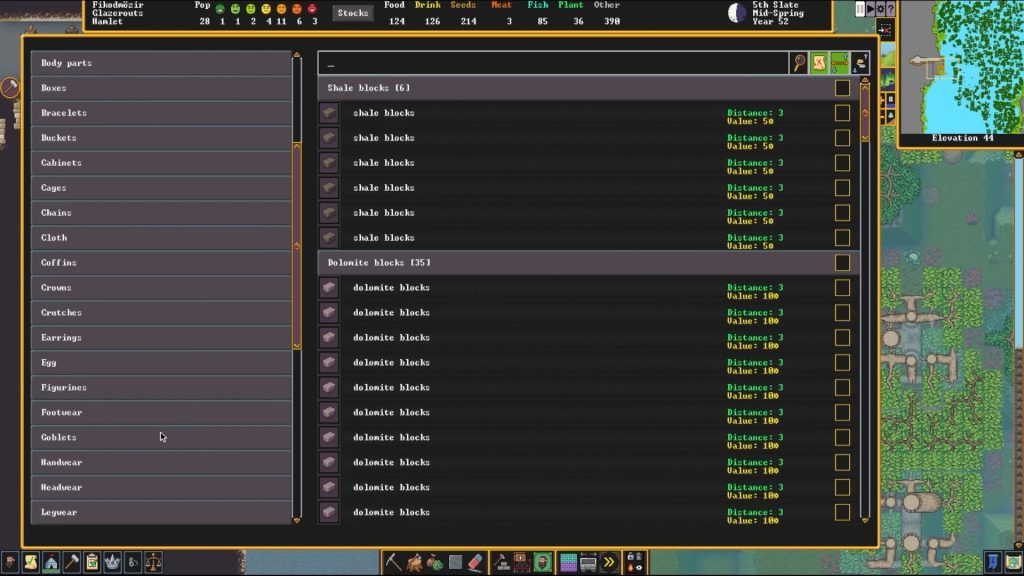1024x576 pixels.
Task: Select the Boxes category
Action: tap(161, 88)
